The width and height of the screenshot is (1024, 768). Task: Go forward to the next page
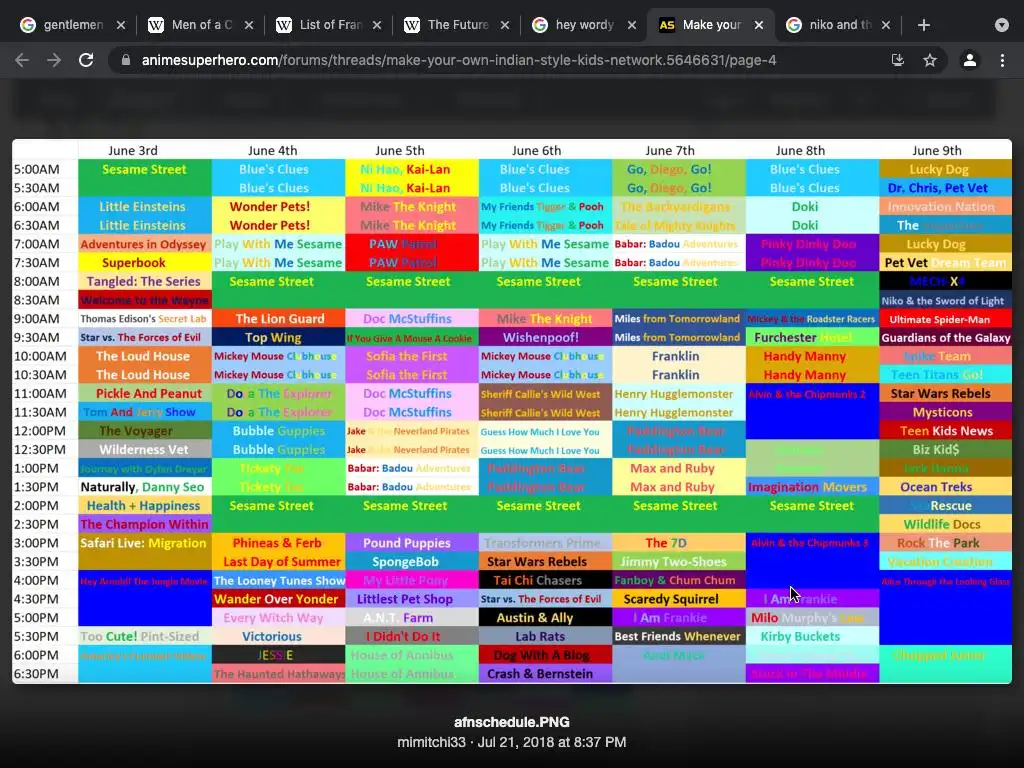(54, 60)
